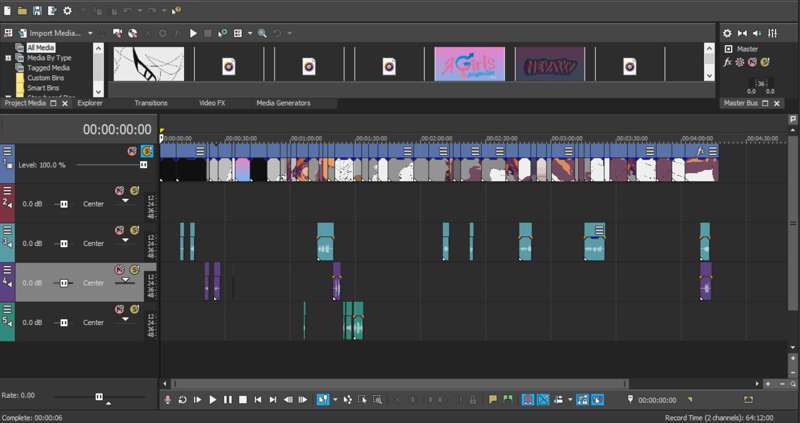Viewport: 800px width, 423px height.
Task: Click the timecode display 00:00:00:00
Action: 117,130
